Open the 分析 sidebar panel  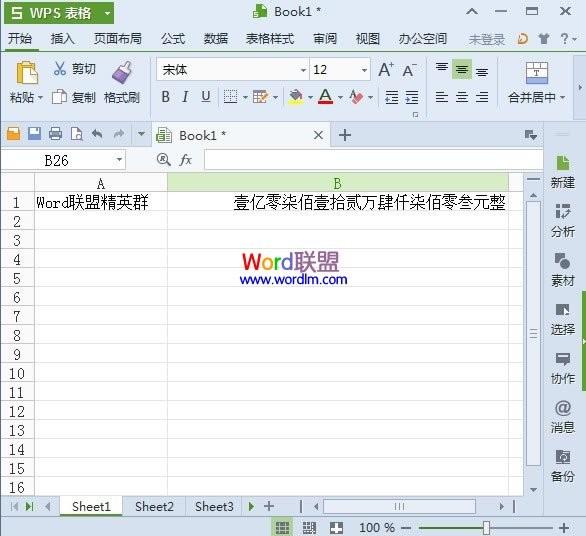coord(562,221)
